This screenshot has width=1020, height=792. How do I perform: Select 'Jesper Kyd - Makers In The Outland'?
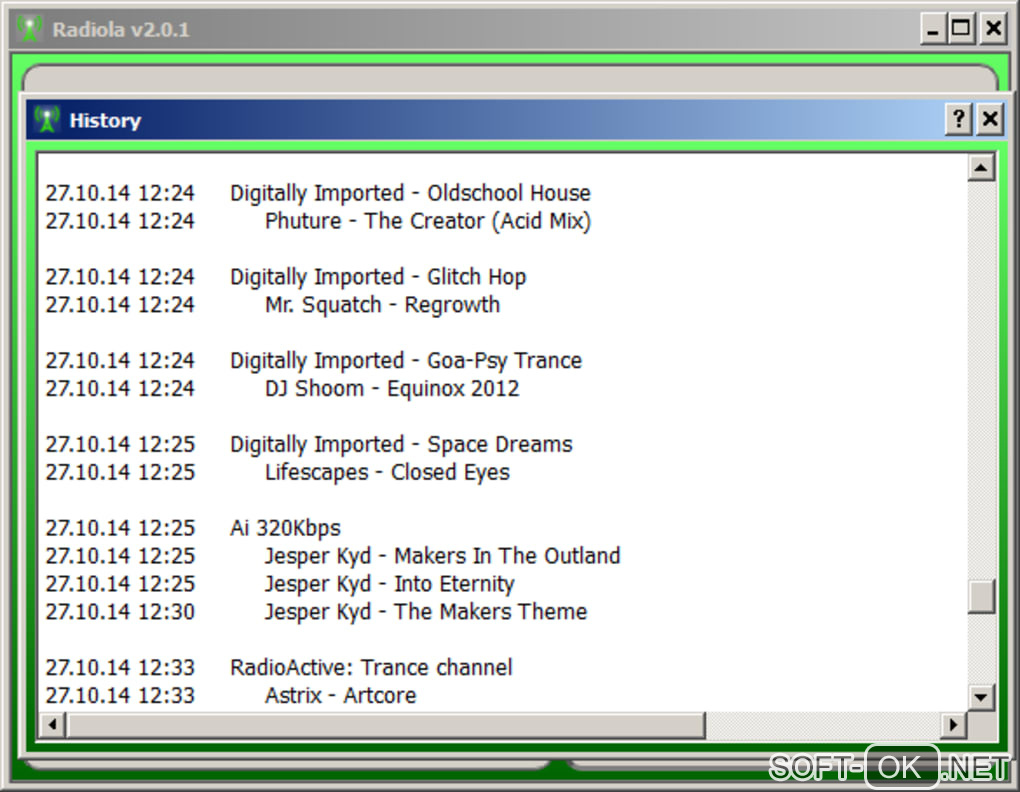(442, 556)
